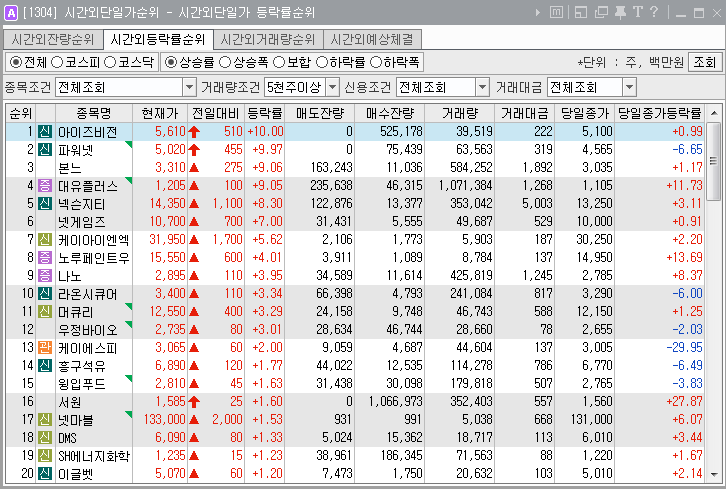The height and width of the screenshot is (489, 726).
Task: Switch to 시간외거래량순위 tab
Action: (268, 39)
